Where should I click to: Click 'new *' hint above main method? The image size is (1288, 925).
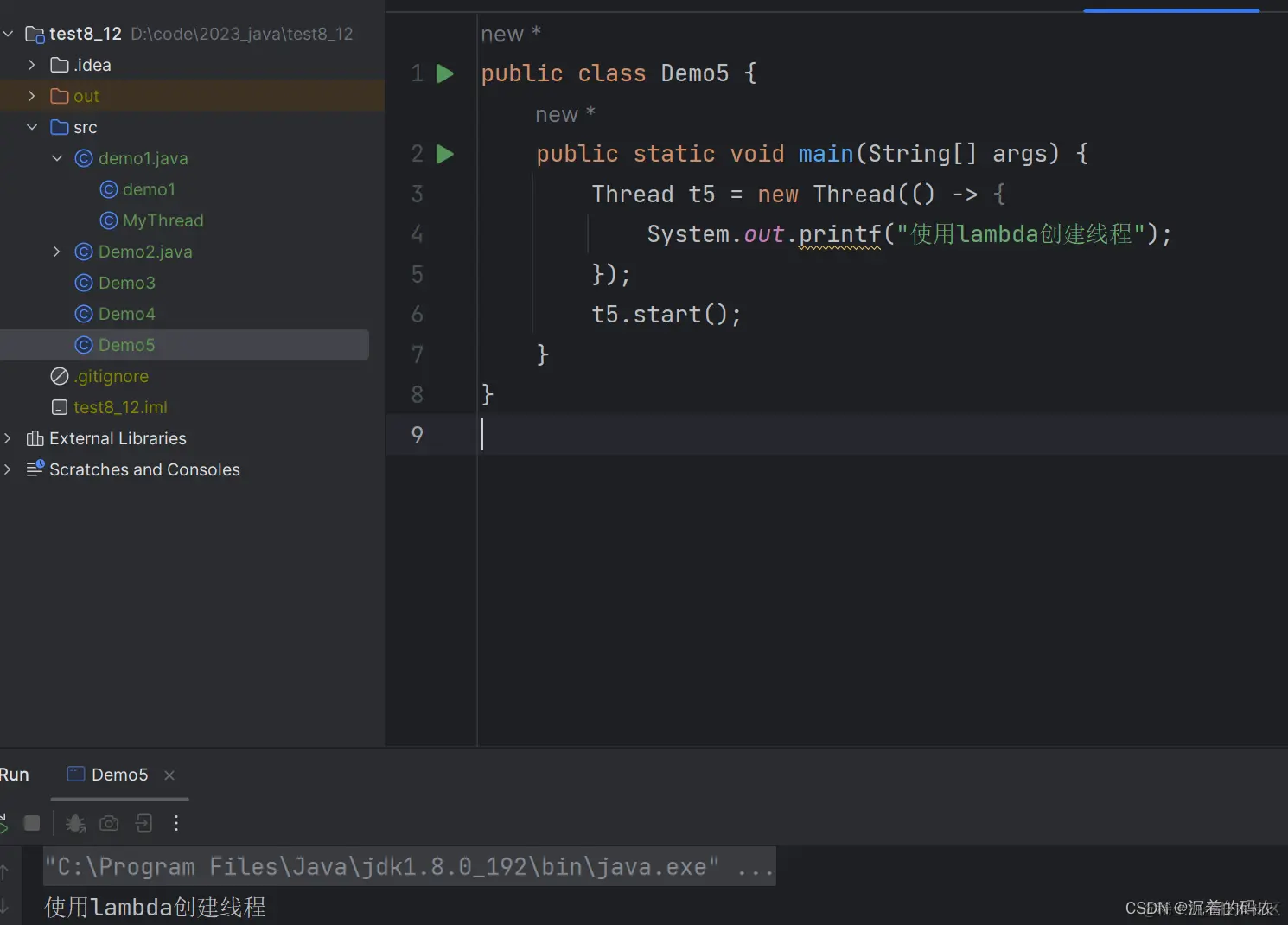565,114
